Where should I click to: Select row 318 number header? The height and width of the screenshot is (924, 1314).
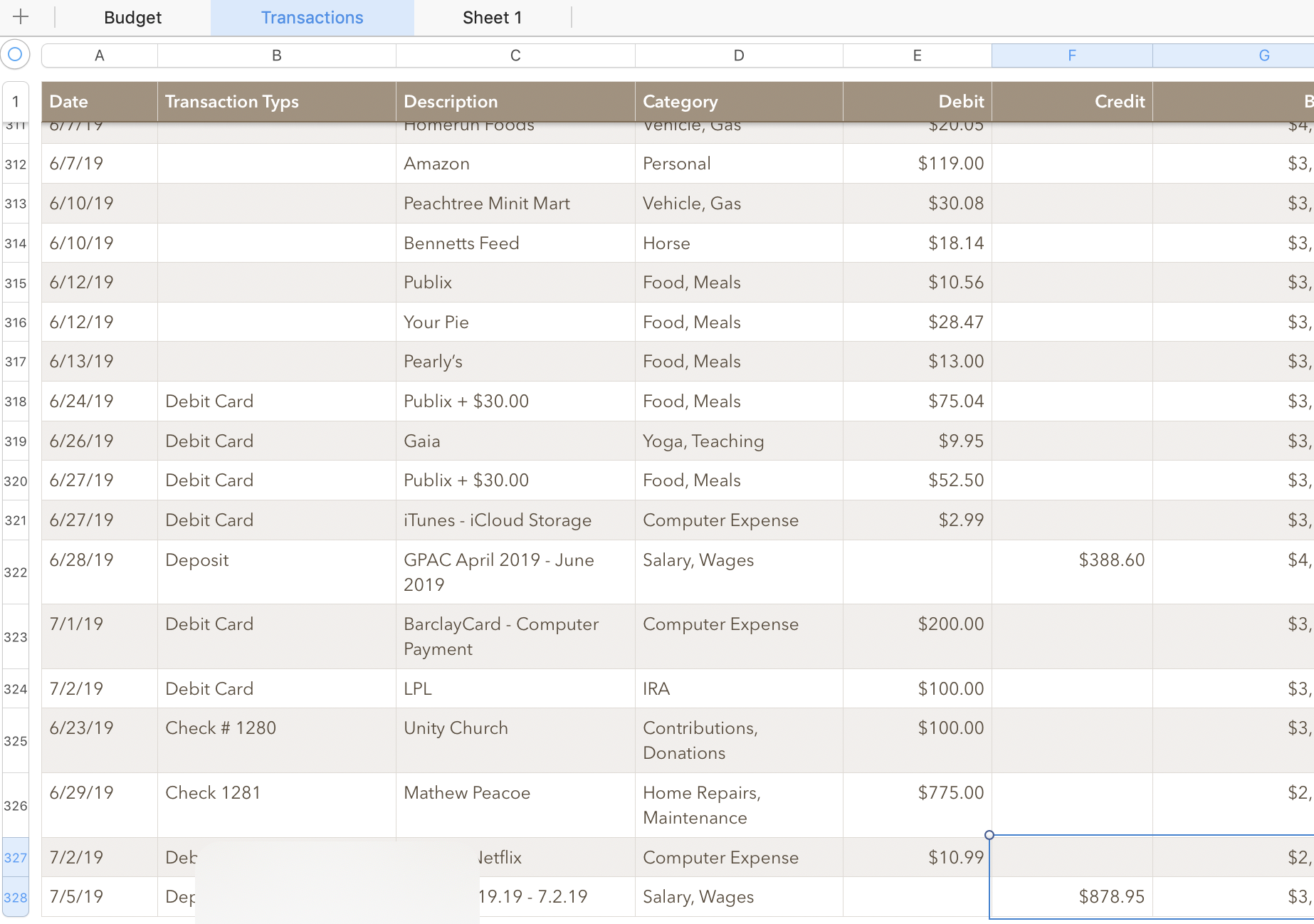pos(16,401)
